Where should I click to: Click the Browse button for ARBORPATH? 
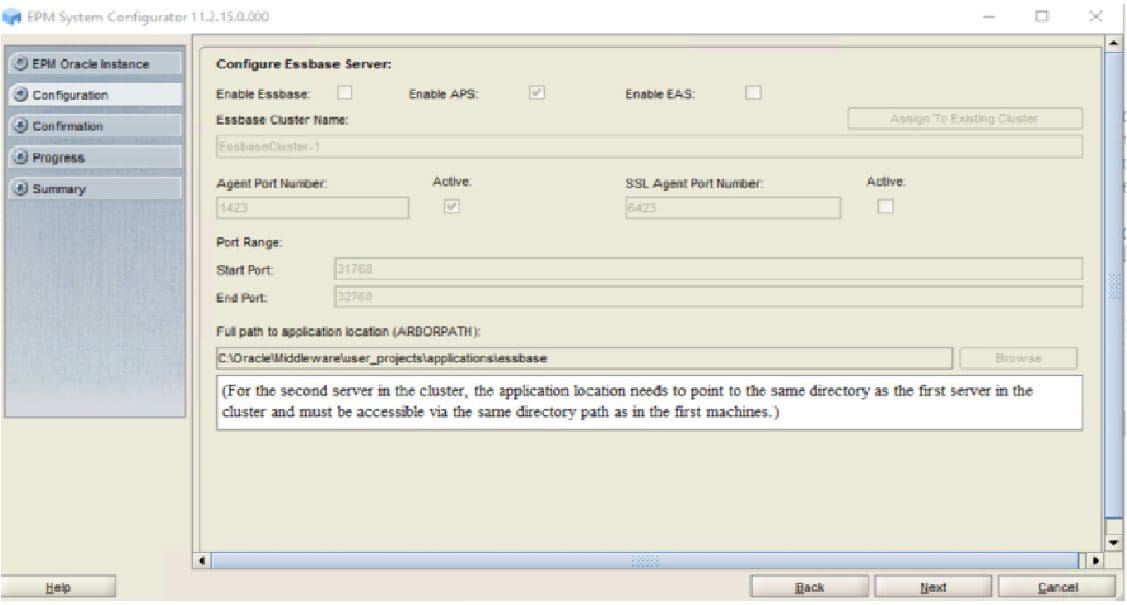(x=1018, y=358)
